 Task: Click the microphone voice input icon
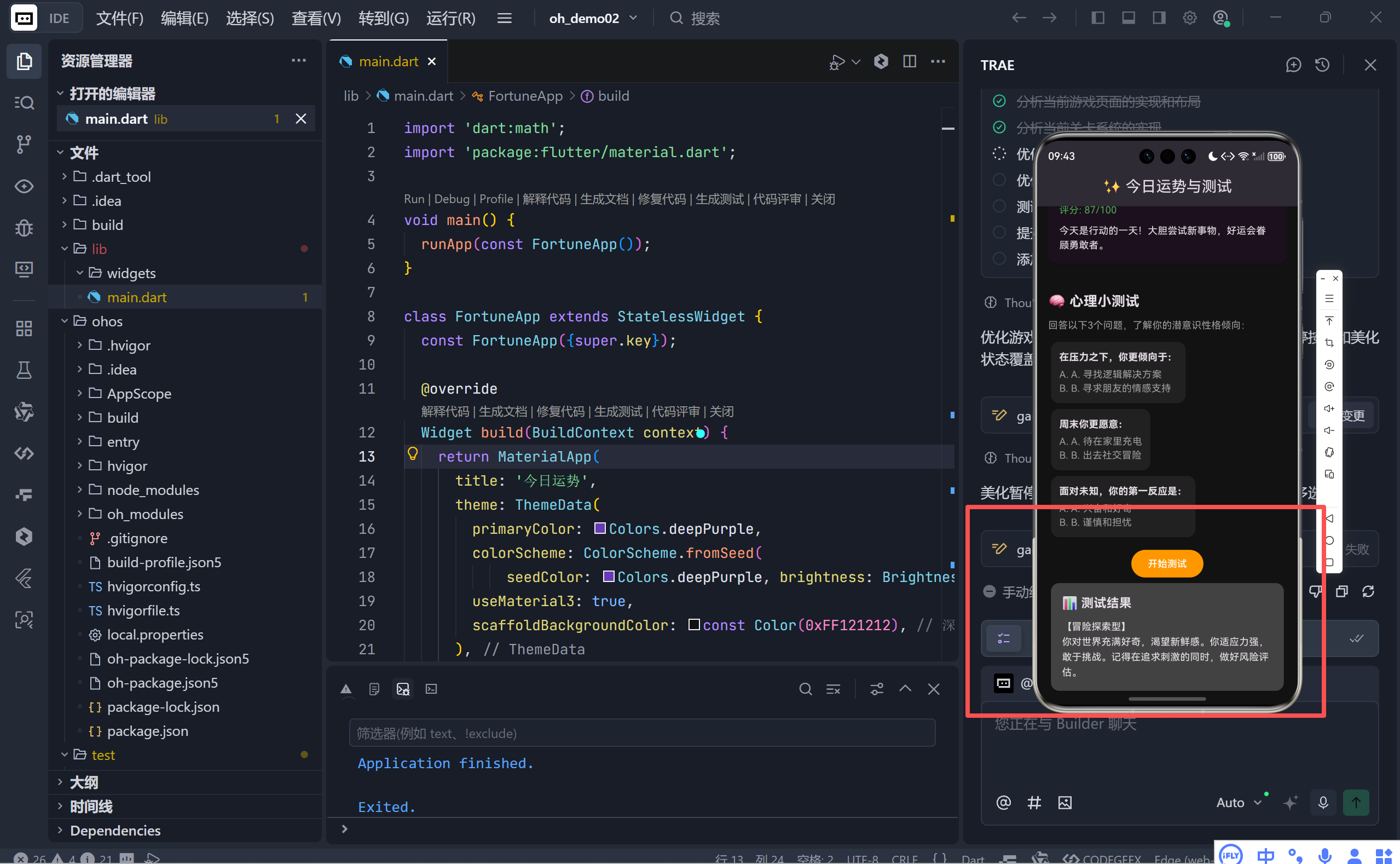[1323, 802]
